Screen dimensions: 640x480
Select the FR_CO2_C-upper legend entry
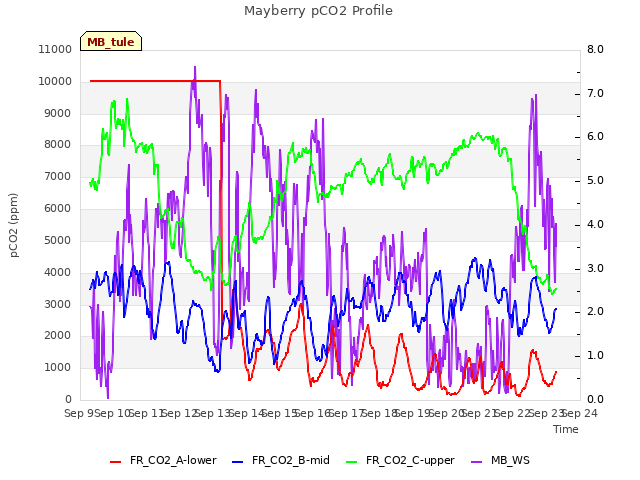click(x=400, y=460)
